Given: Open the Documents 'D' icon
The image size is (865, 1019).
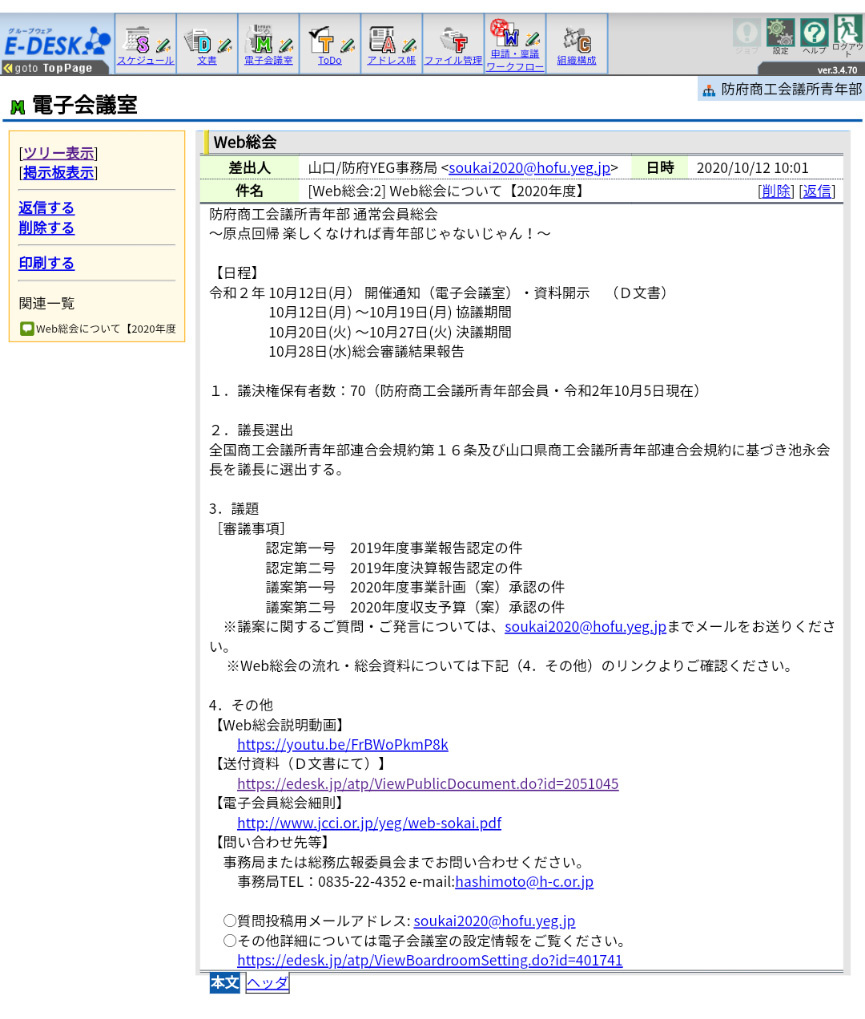Looking at the screenshot, I should tap(198, 41).
